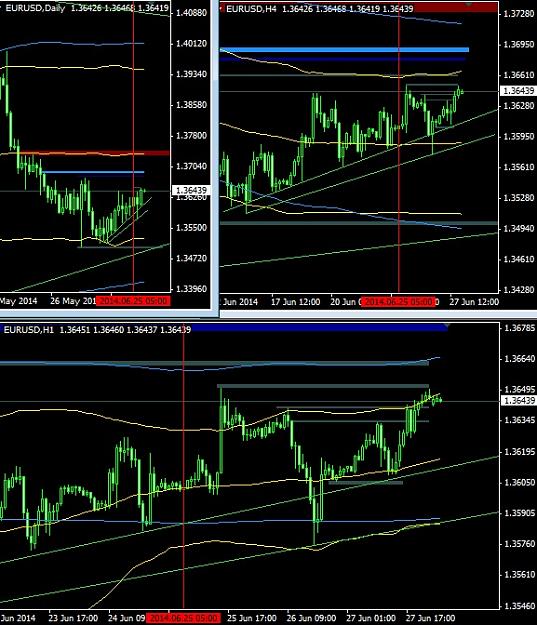The width and height of the screenshot is (537, 625).
Task: Click 1.36495 on H1 price scale
Action: point(520,389)
